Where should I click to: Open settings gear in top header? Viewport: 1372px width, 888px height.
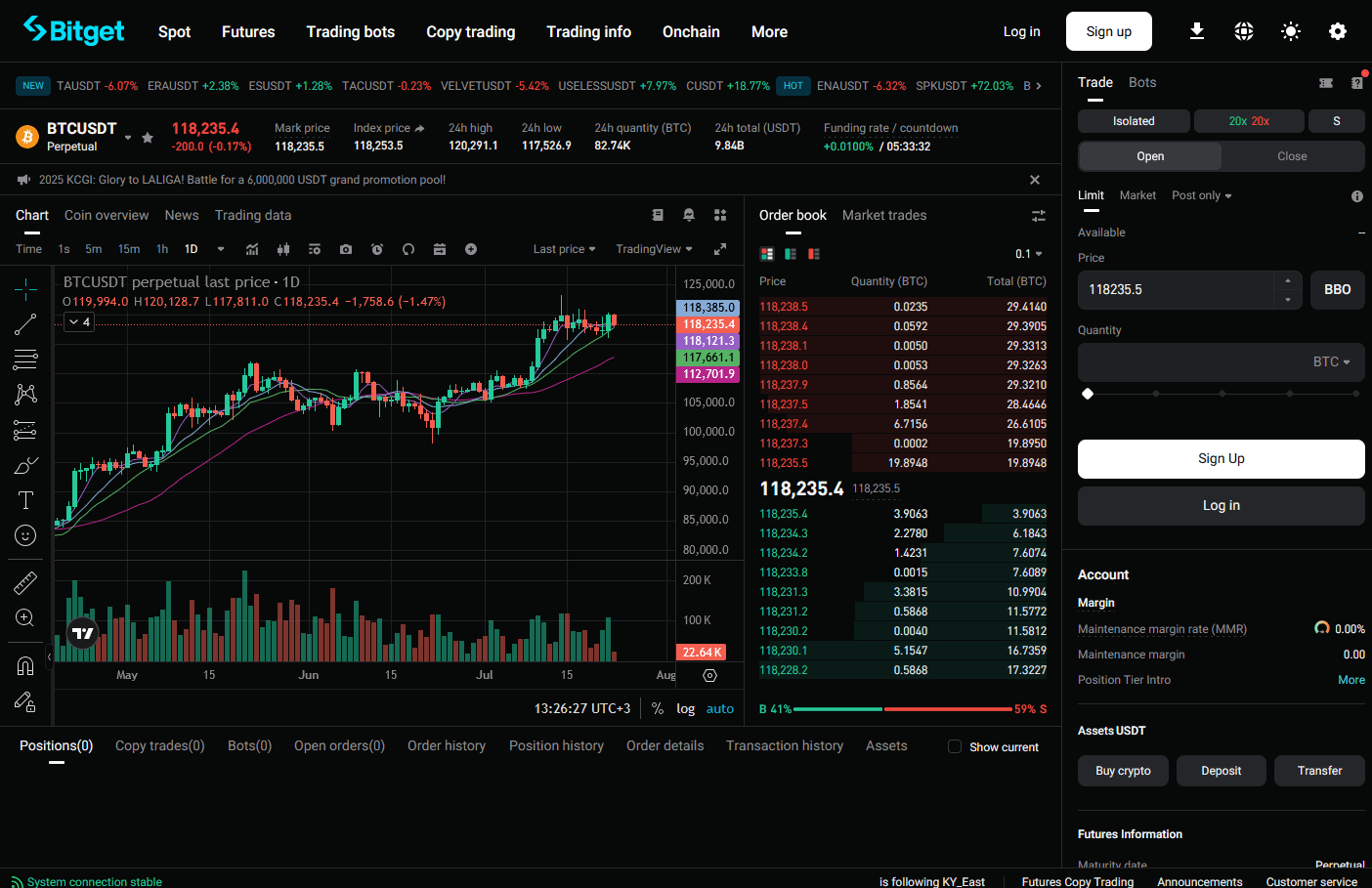click(x=1338, y=31)
